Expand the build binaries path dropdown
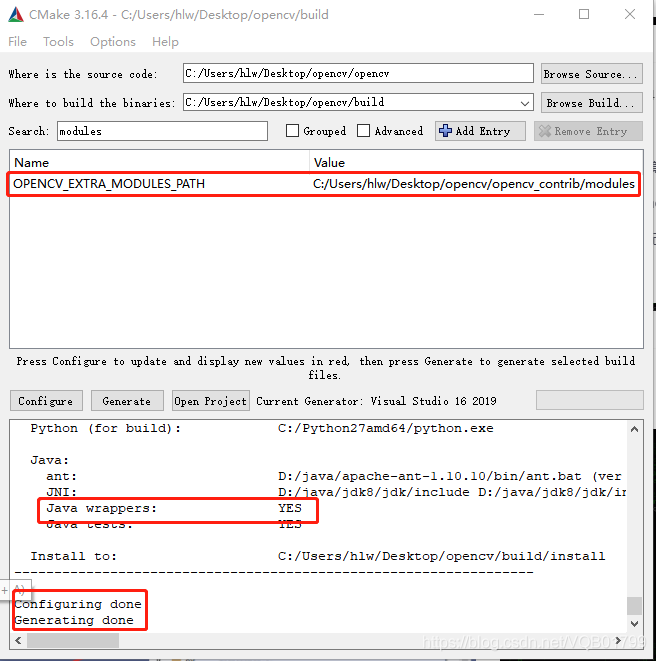 (524, 103)
